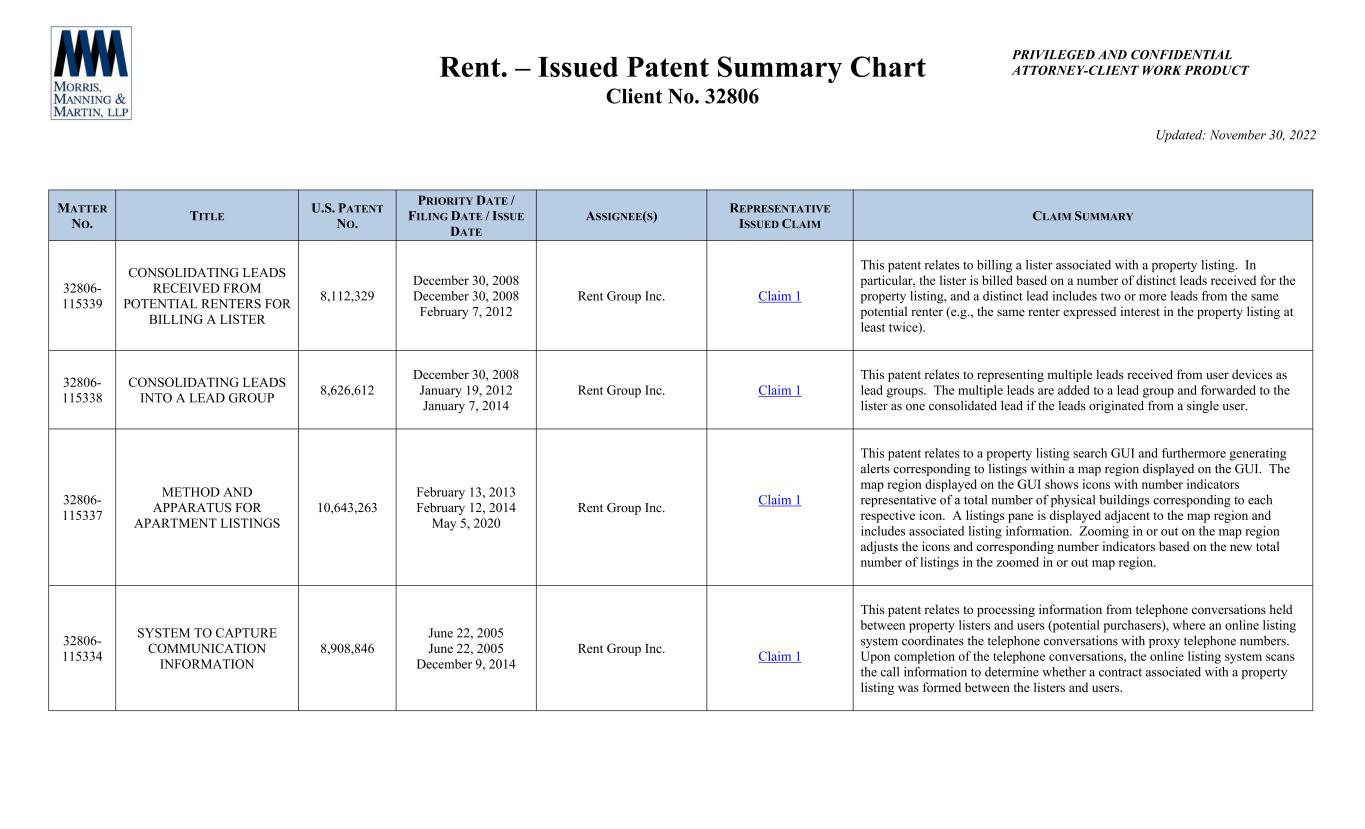Select the Assignee(s) column header
Screen dimensions: 1365x829
[621, 216]
